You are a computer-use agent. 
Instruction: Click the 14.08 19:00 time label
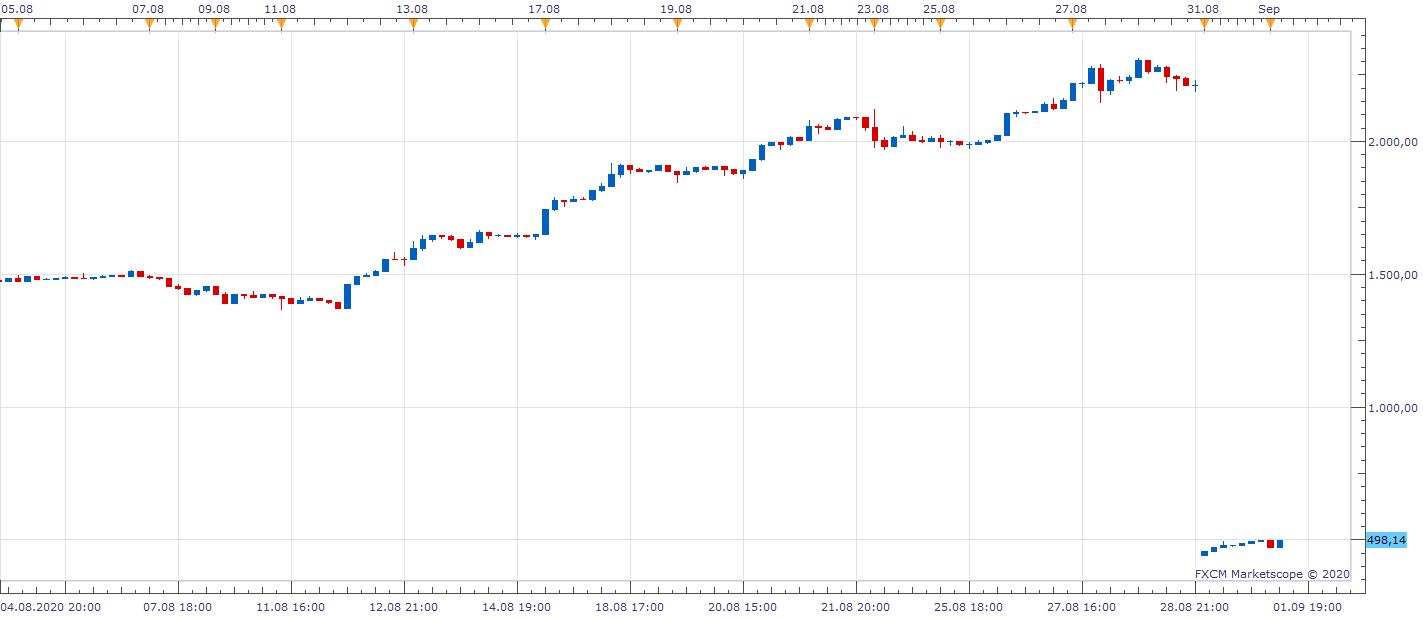point(517,606)
